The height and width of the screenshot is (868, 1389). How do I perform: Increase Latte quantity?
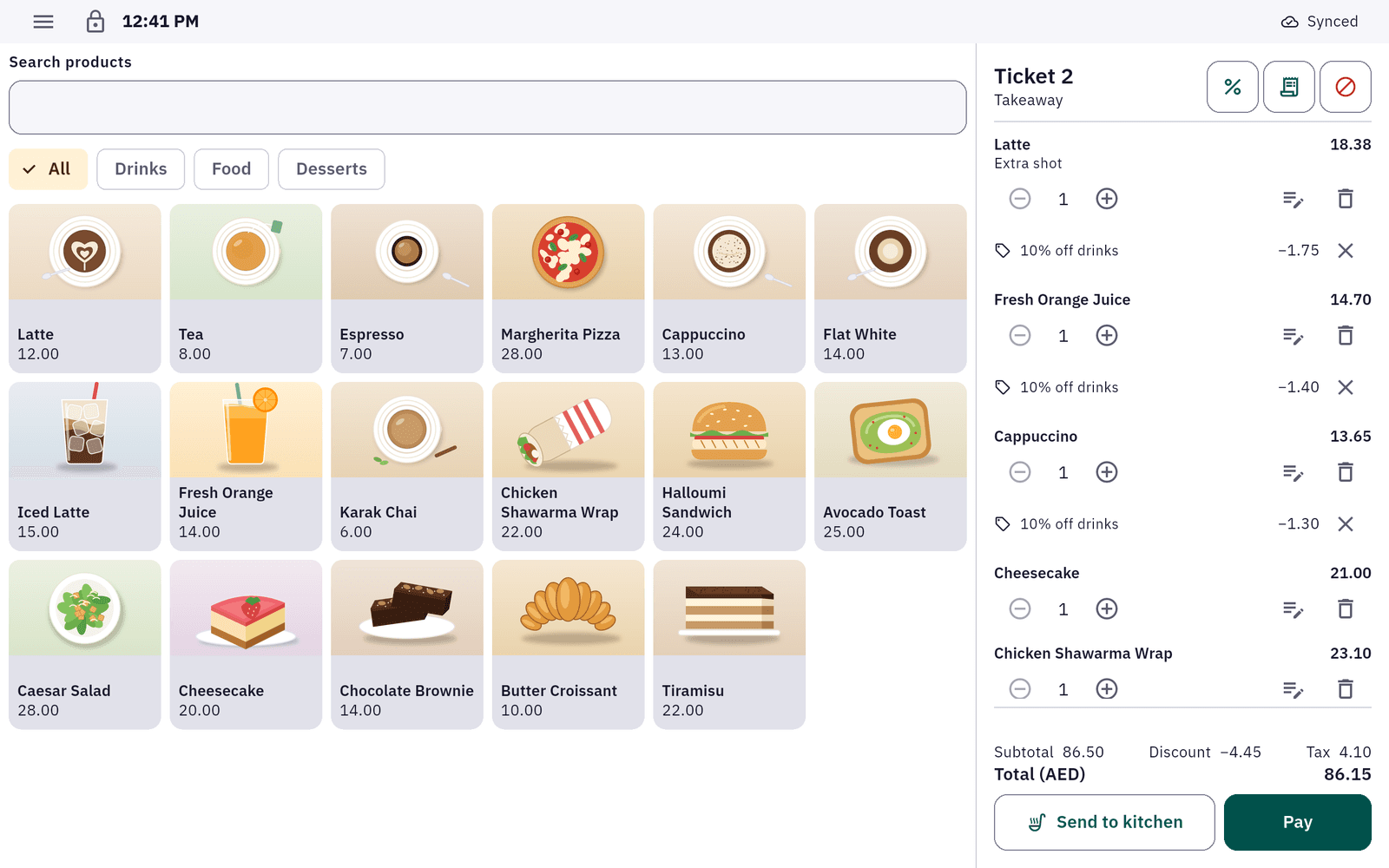[x=1107, y=199]
